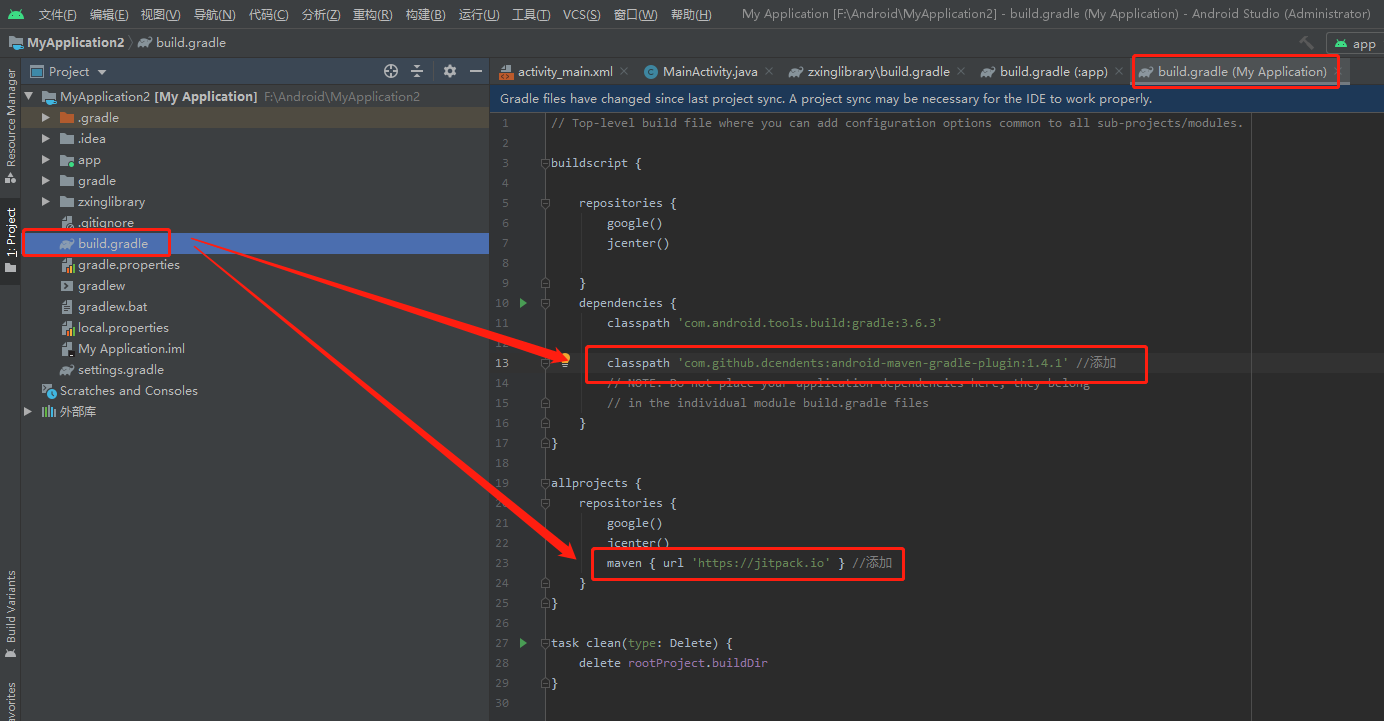Click MyApplication2 breadcrumb
The width and height of the screenshot is (1384, 721).
click(67, 43)
